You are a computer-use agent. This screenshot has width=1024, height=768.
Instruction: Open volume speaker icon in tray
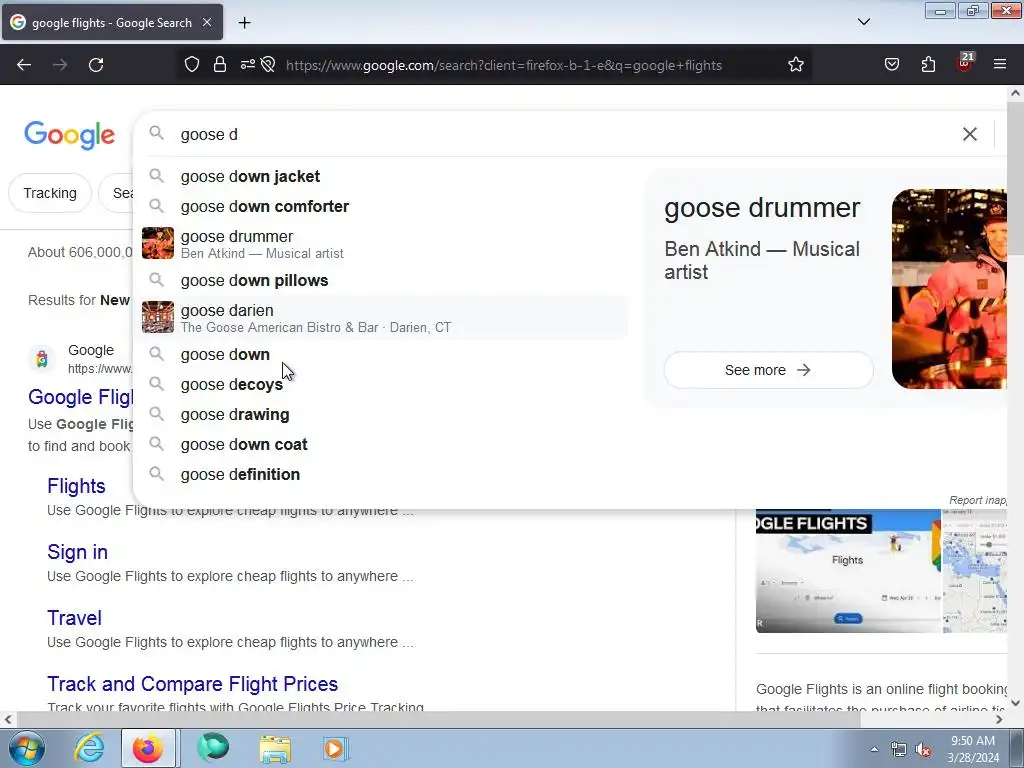(x=923, y=750)
